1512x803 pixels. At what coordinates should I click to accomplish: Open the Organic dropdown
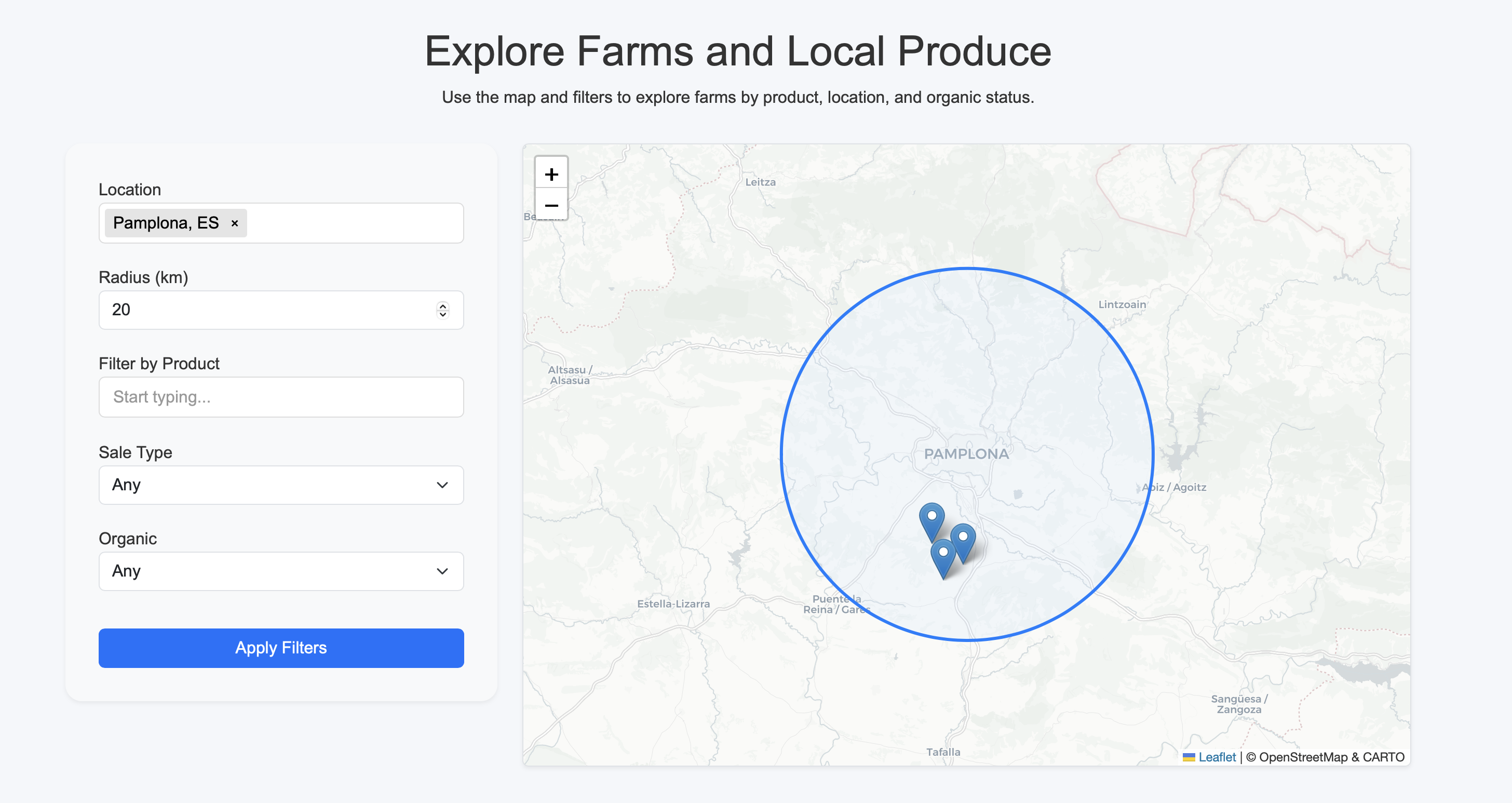pyautogui.click(x=280, y=571)
